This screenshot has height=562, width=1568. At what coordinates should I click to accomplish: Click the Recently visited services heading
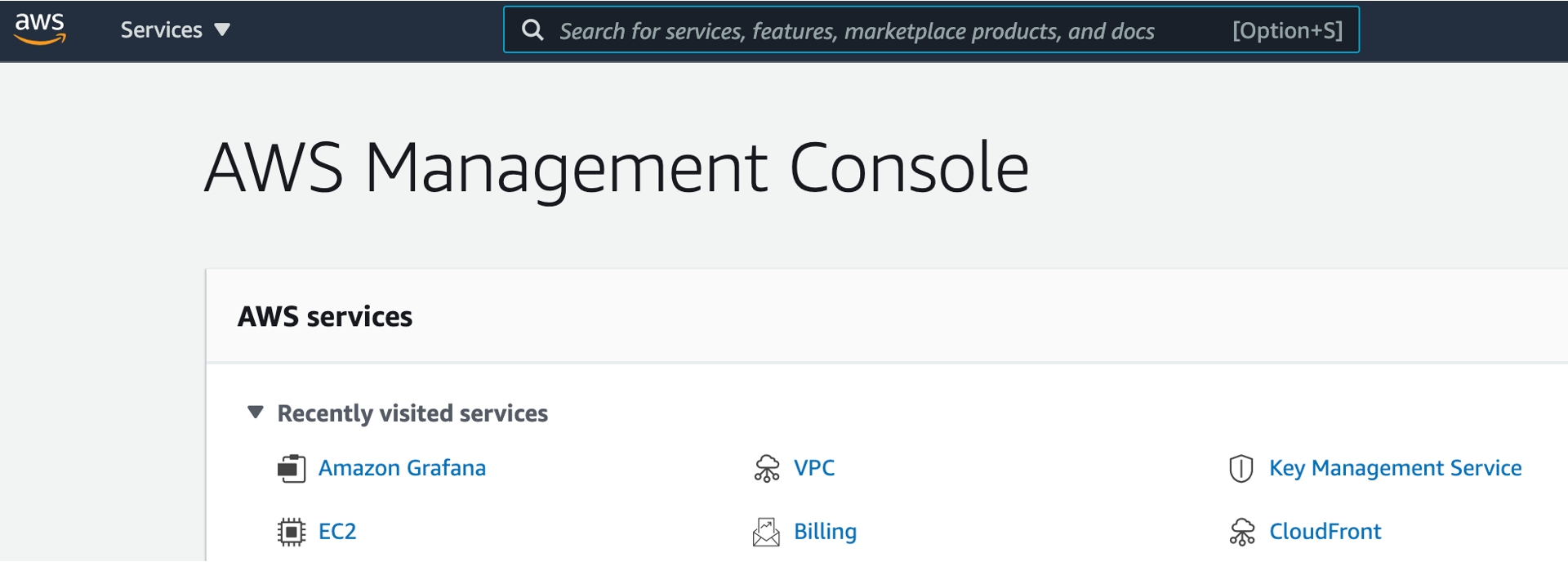tap(412, 413)
